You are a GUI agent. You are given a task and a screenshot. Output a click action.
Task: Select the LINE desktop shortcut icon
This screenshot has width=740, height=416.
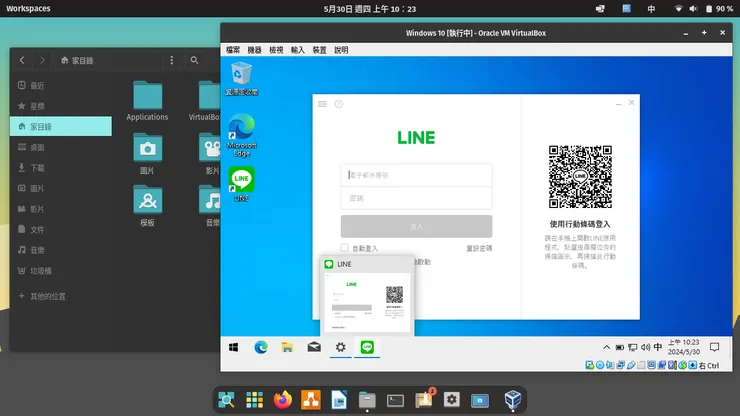[241, 184]
